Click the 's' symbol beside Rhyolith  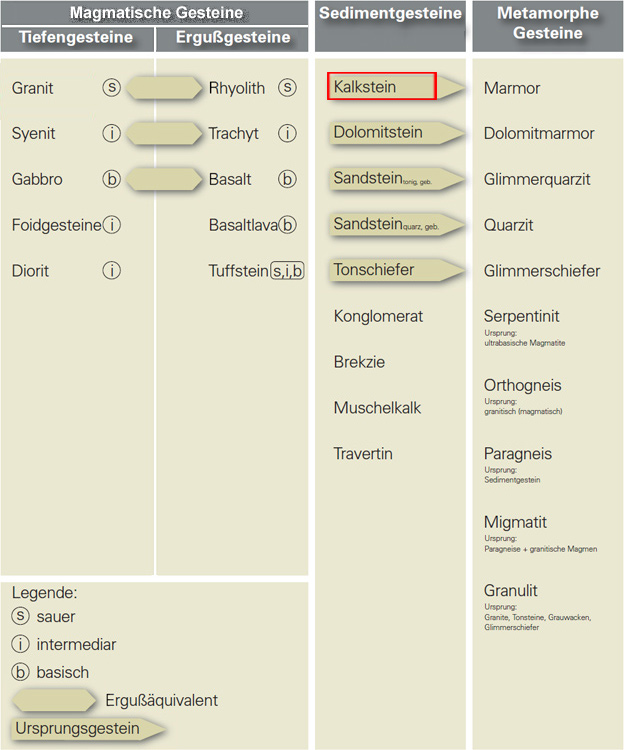(288, 88)
